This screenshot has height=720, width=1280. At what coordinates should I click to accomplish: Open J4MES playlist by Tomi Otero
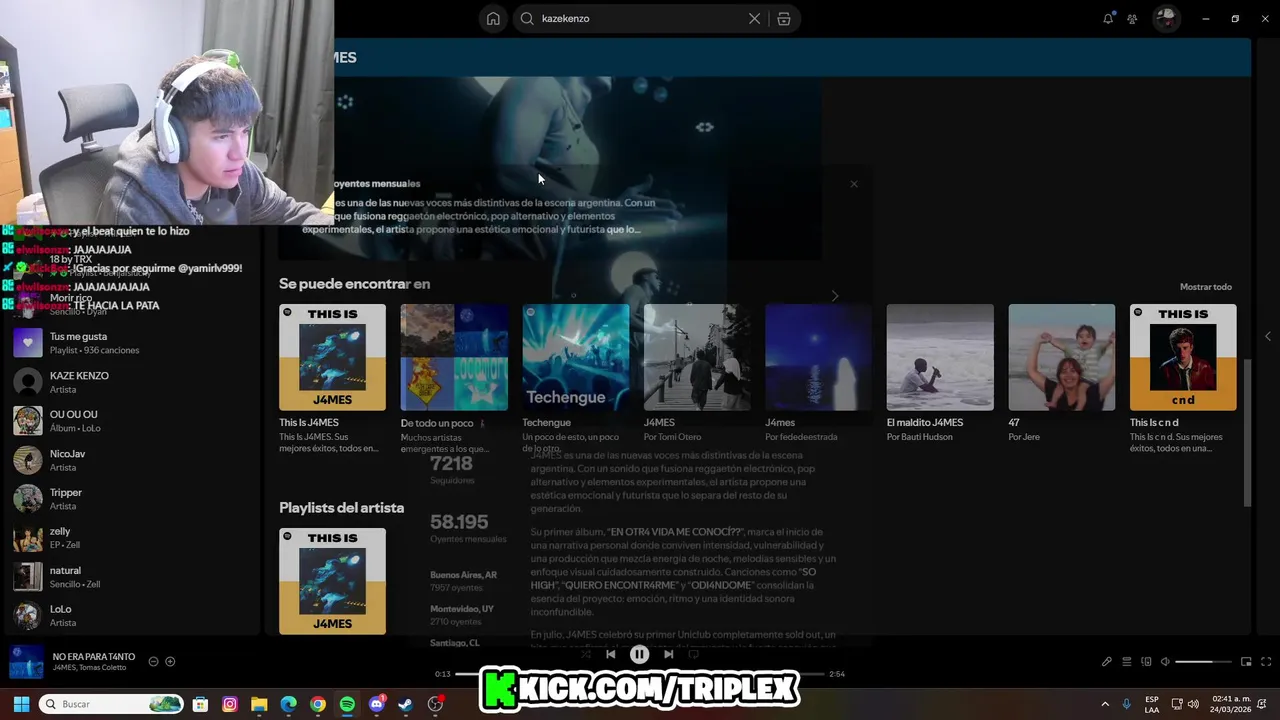697,373
